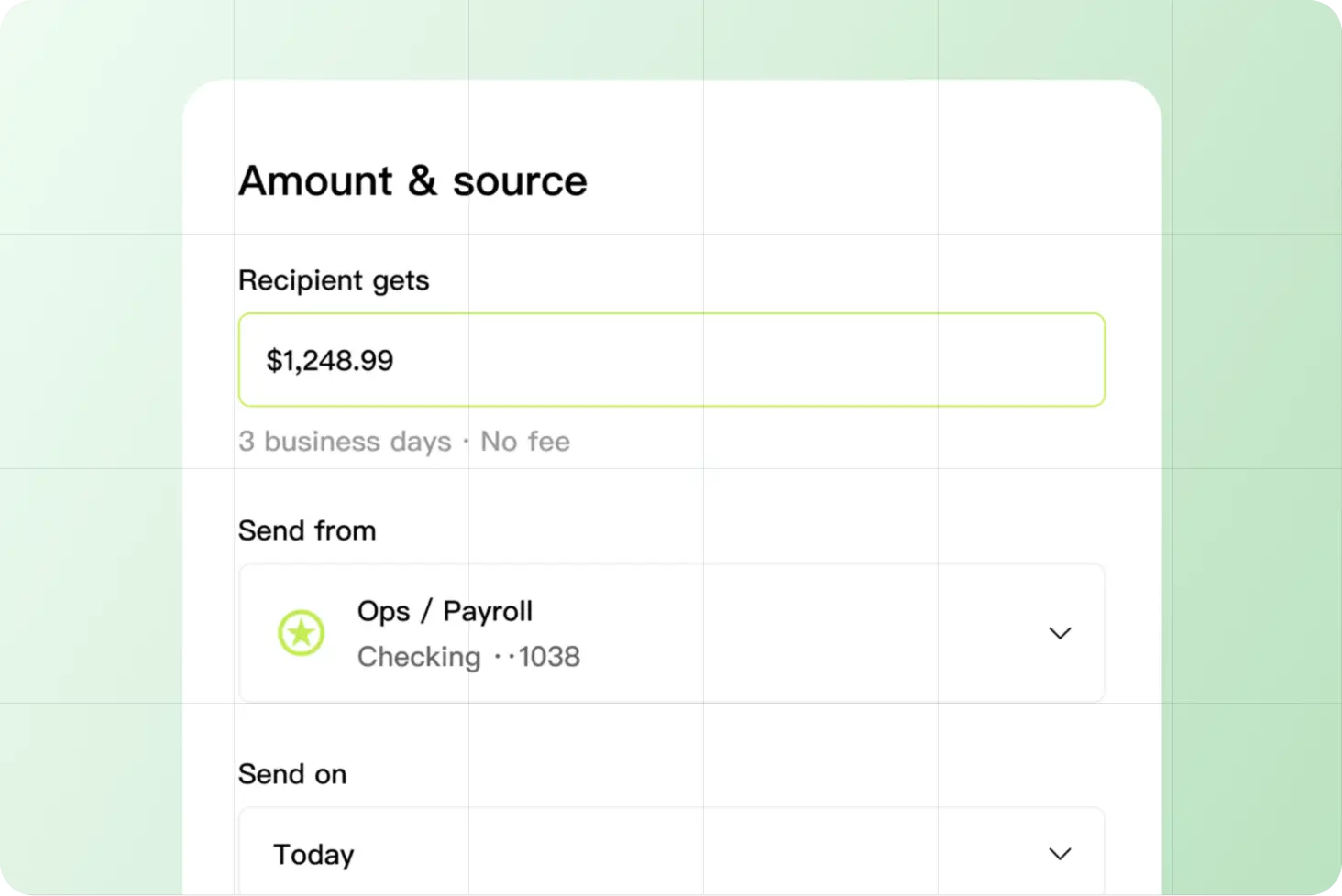Expand the Send on chevron arrow
This screenshot has width=1342, height=896.
(x=1060, y=854)
